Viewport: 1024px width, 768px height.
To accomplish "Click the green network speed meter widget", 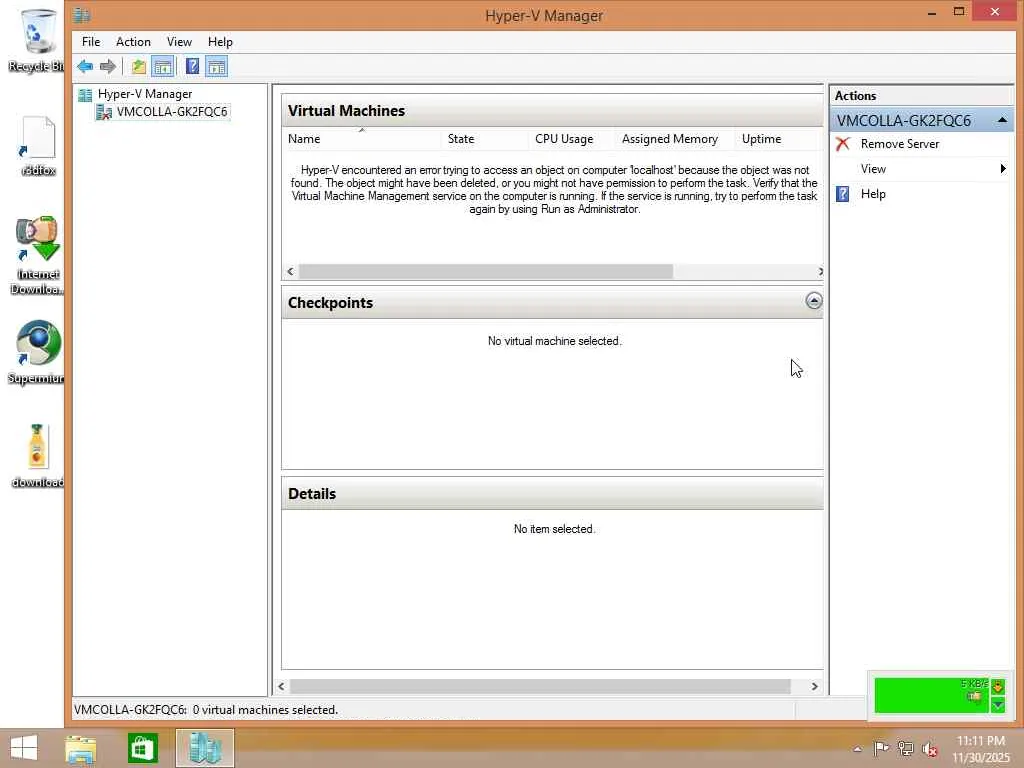I will click(933, 696).
